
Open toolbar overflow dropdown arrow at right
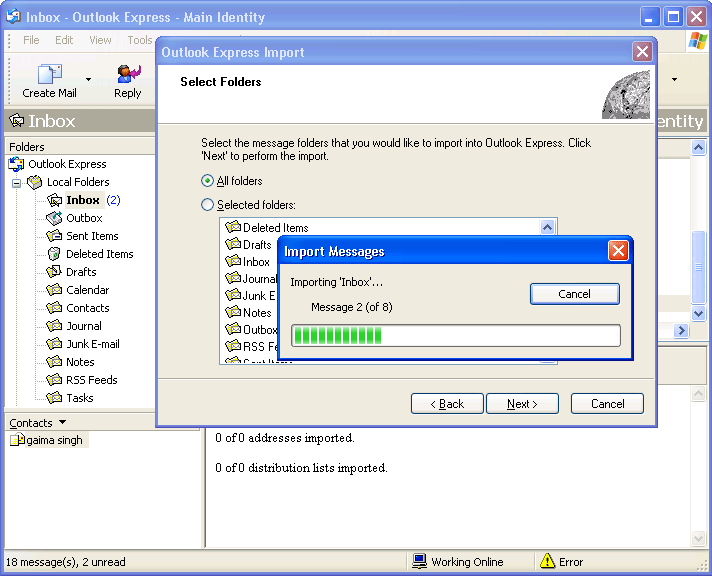pyautogui.click(x=674, y=79)
